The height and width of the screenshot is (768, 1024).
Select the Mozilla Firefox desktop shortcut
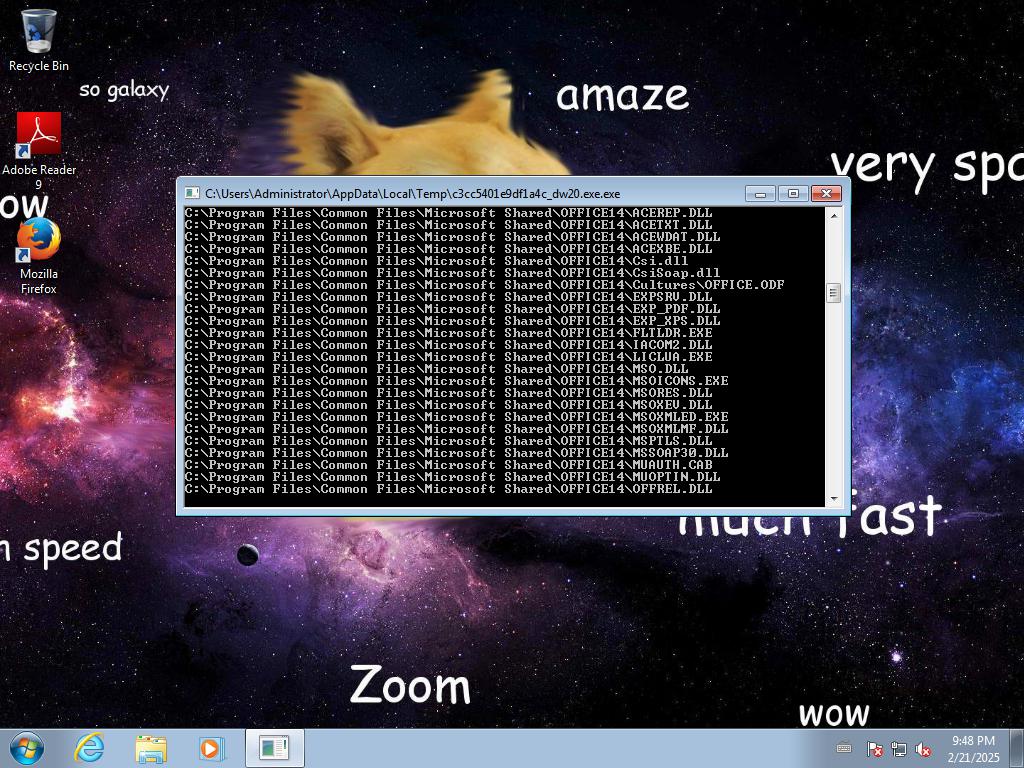pyautogui.click(x=39, y=256)
